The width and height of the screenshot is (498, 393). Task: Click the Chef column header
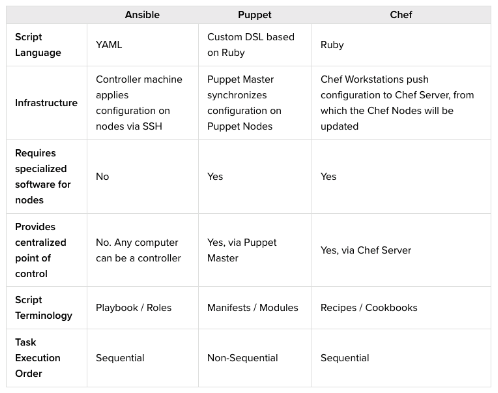pyautogui.click(x=401, y=15)
